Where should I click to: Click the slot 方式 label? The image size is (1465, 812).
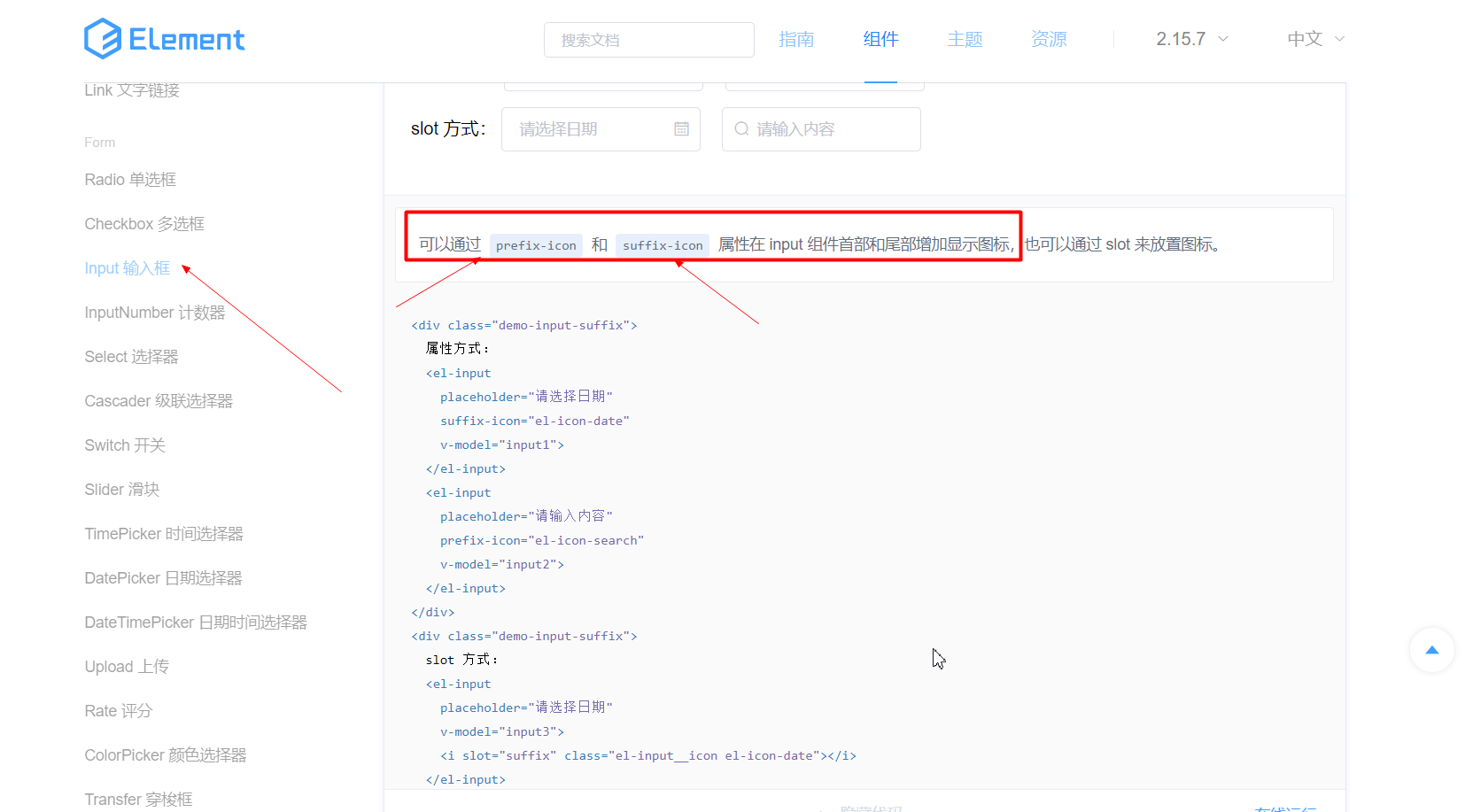click(x=448, y=129)
